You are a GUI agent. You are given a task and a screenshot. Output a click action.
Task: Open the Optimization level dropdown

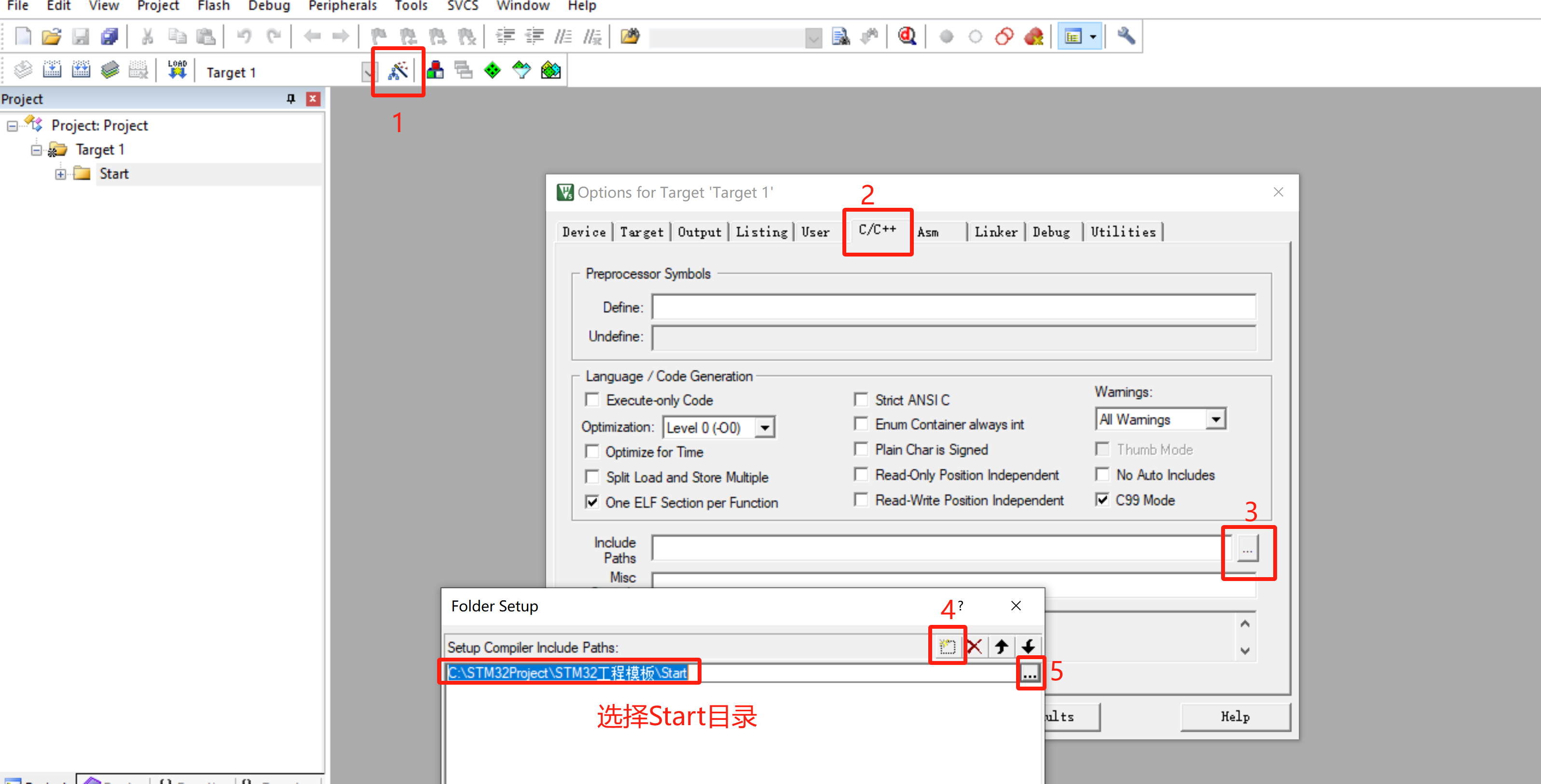765,428
